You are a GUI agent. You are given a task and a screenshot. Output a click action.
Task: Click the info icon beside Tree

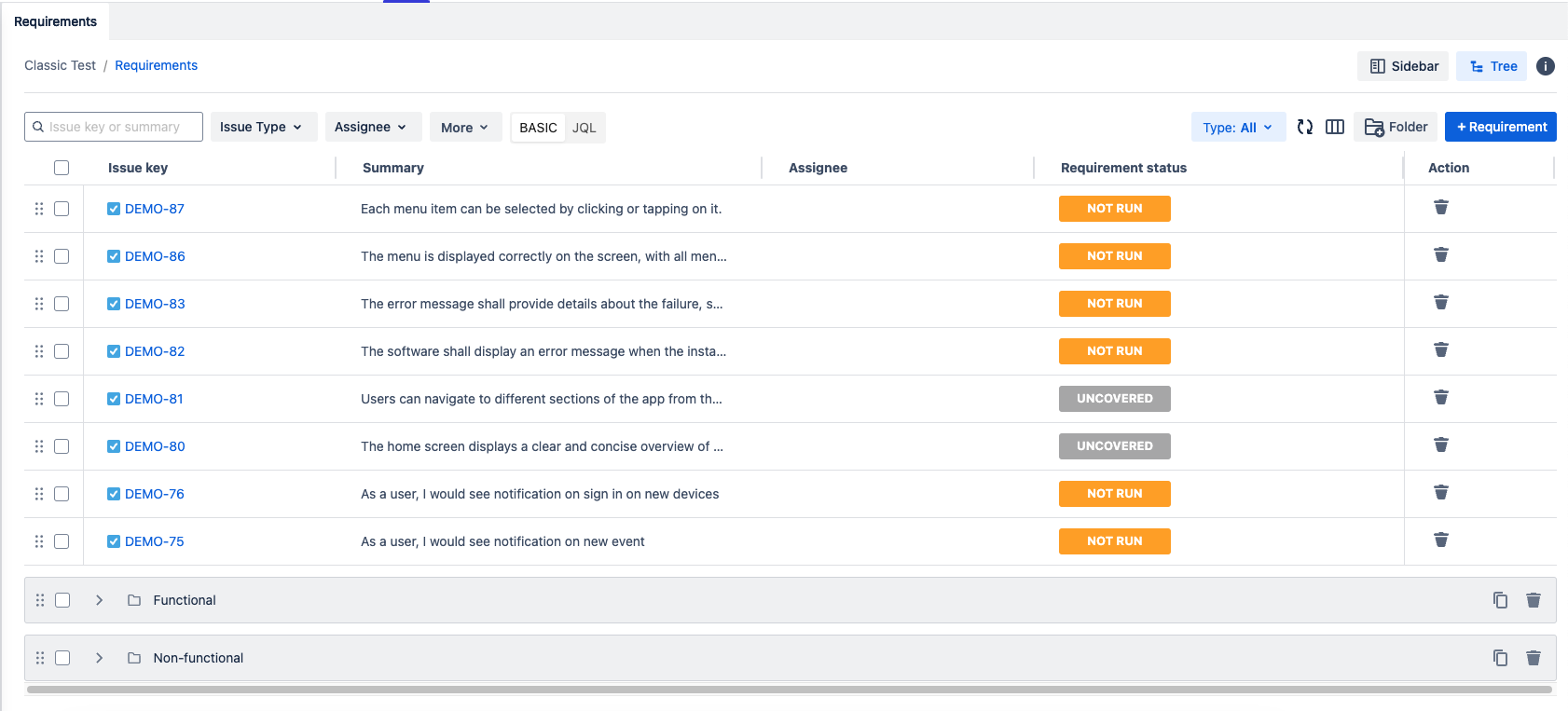(1545, 66)
